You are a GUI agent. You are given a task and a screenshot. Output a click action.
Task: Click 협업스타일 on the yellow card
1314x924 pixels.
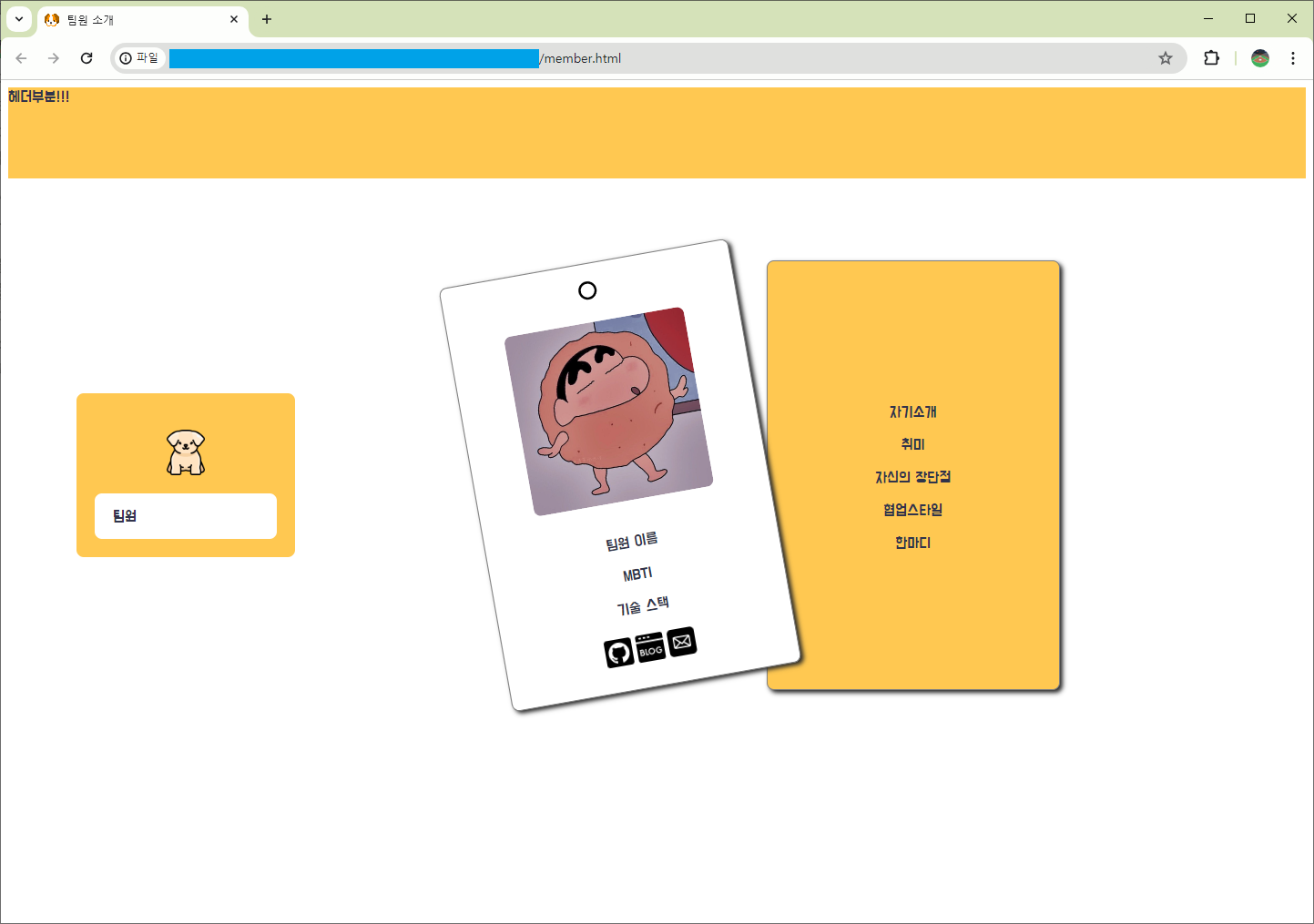tap(913, 510)
